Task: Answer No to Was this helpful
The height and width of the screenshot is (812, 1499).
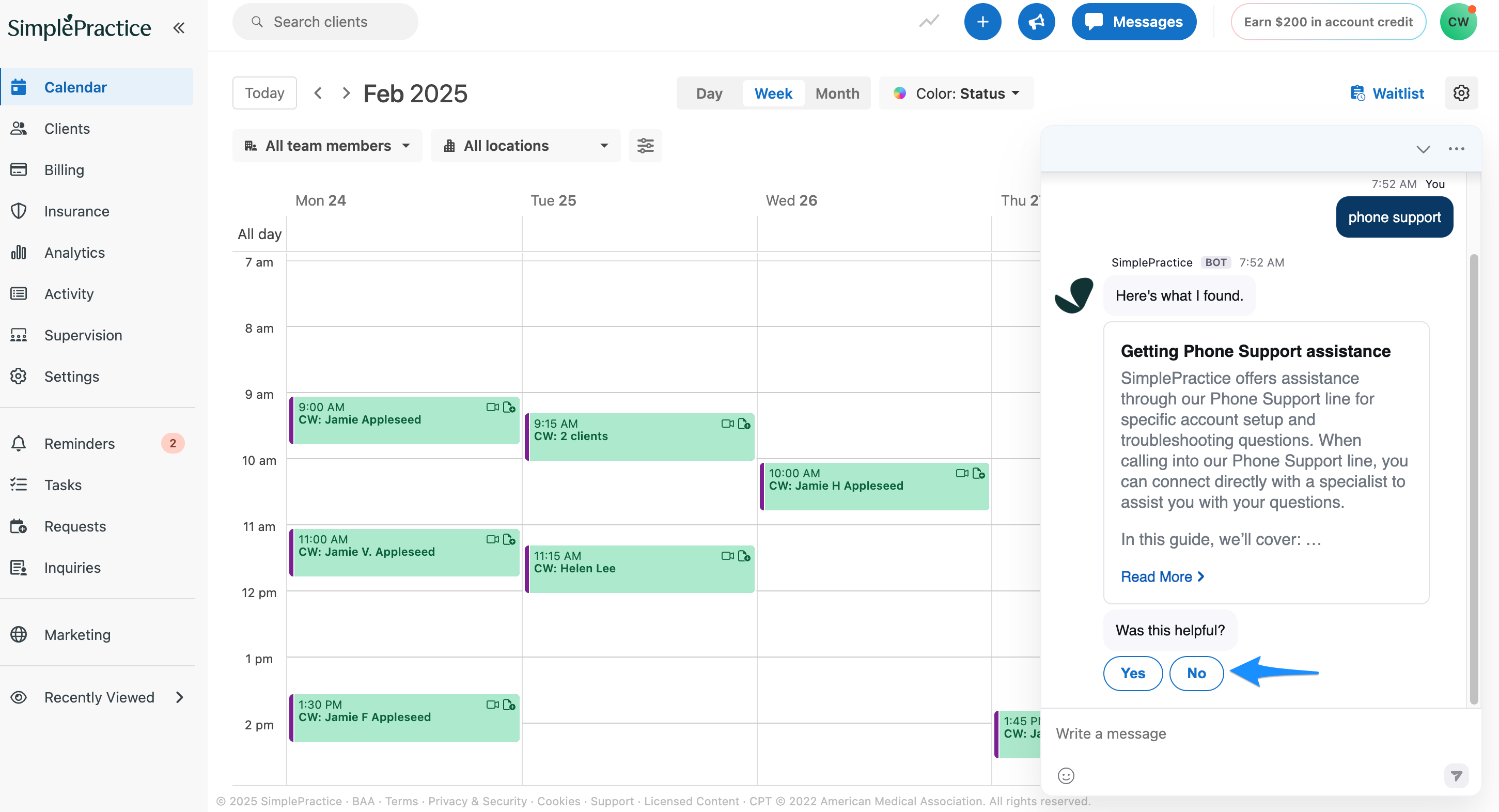Action: pos(1196,673)
